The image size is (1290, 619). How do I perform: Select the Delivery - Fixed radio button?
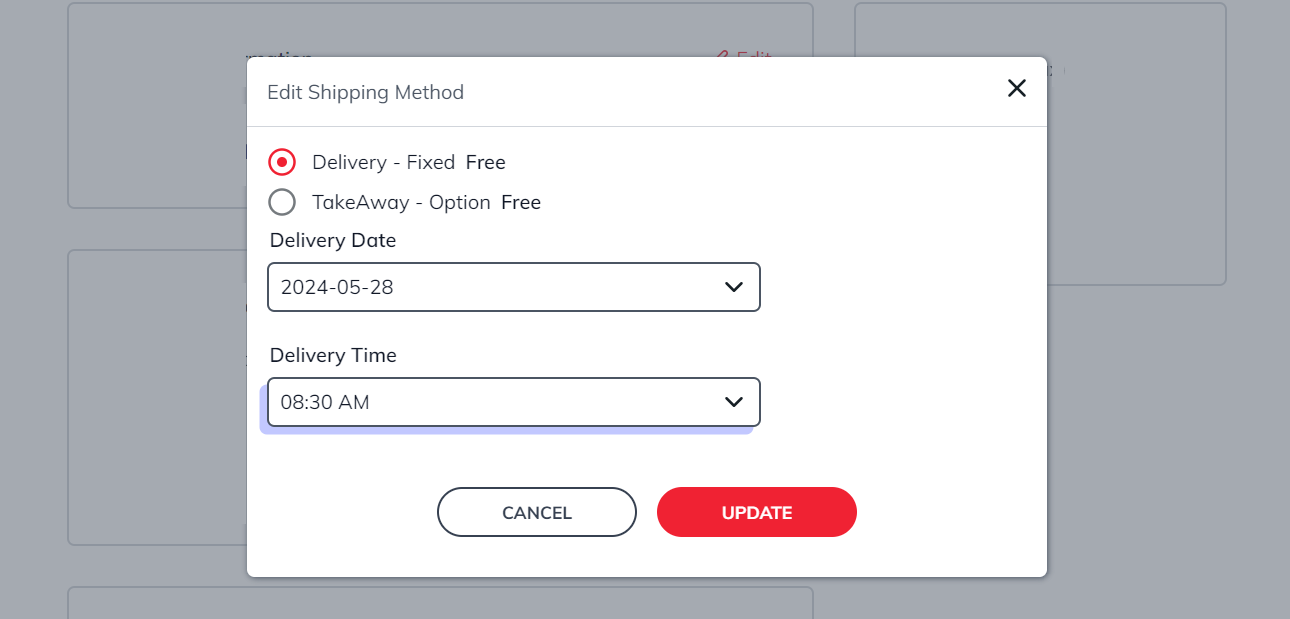(x=282, y=162)
